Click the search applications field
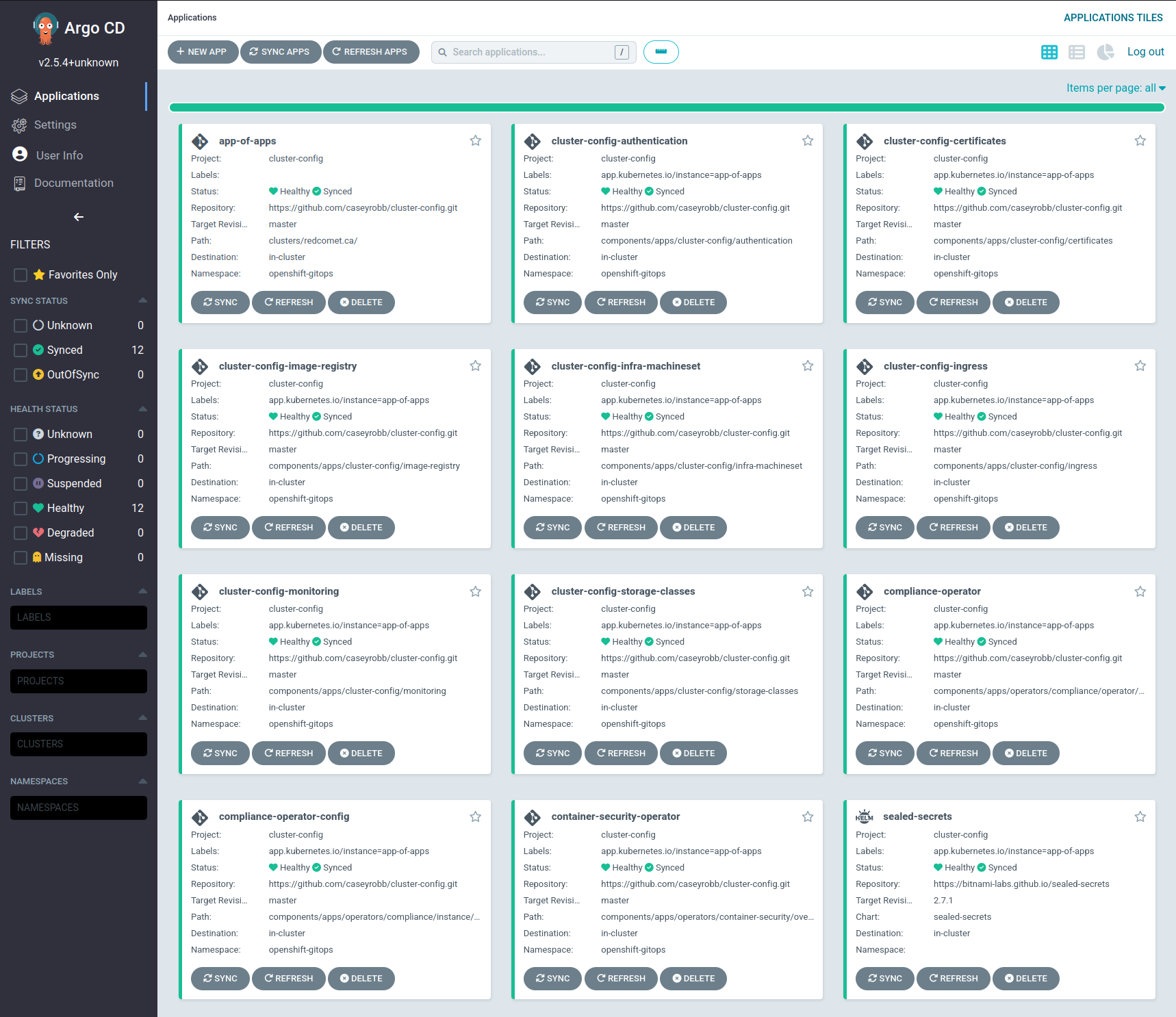The image size is (1176, 1017). click(534, 52)
